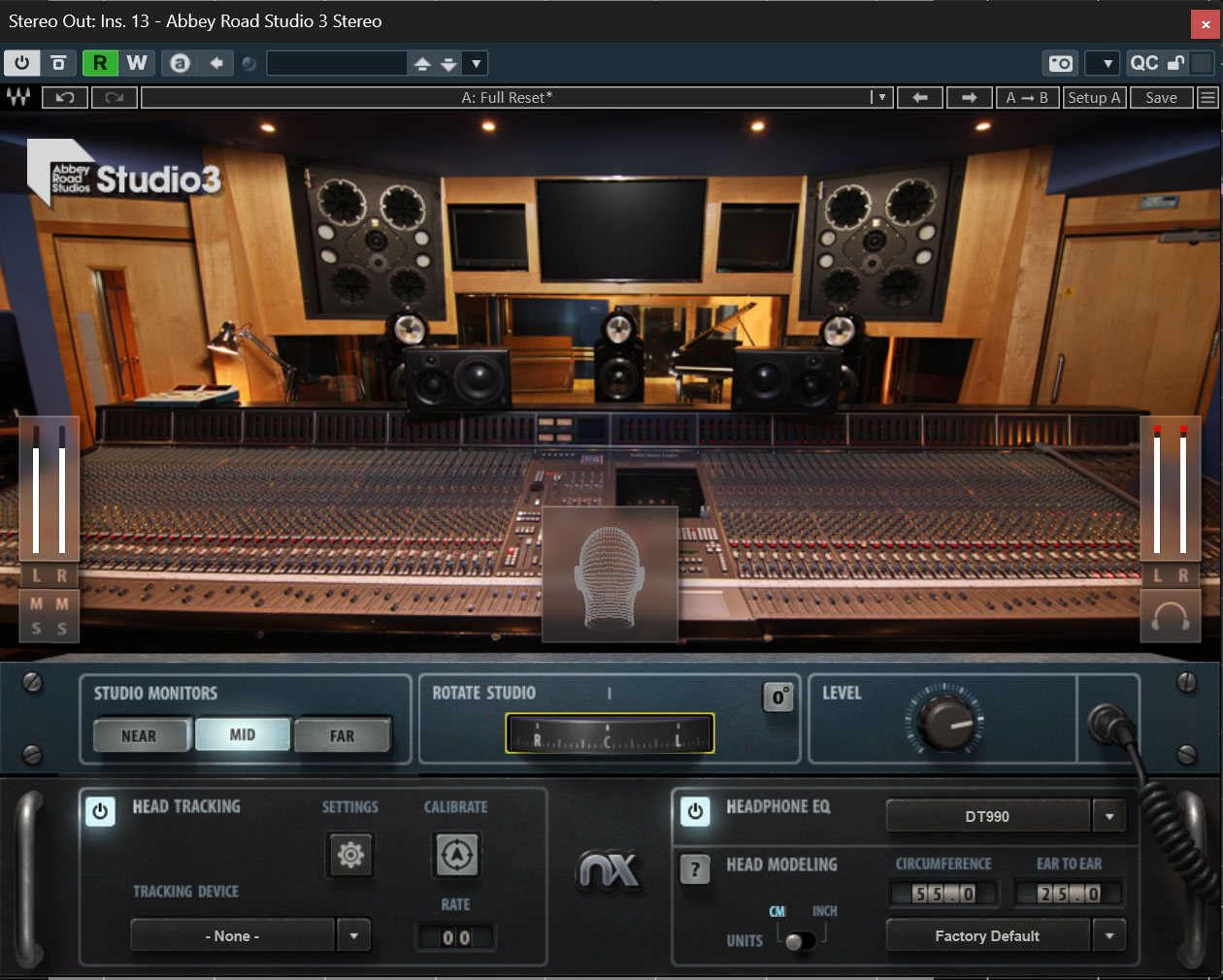Image resolution: width=1223 pixels, height=980 pixels.
Task: Click the A to B copy button
Action: pyautogui.click(x=1027, y=97)
